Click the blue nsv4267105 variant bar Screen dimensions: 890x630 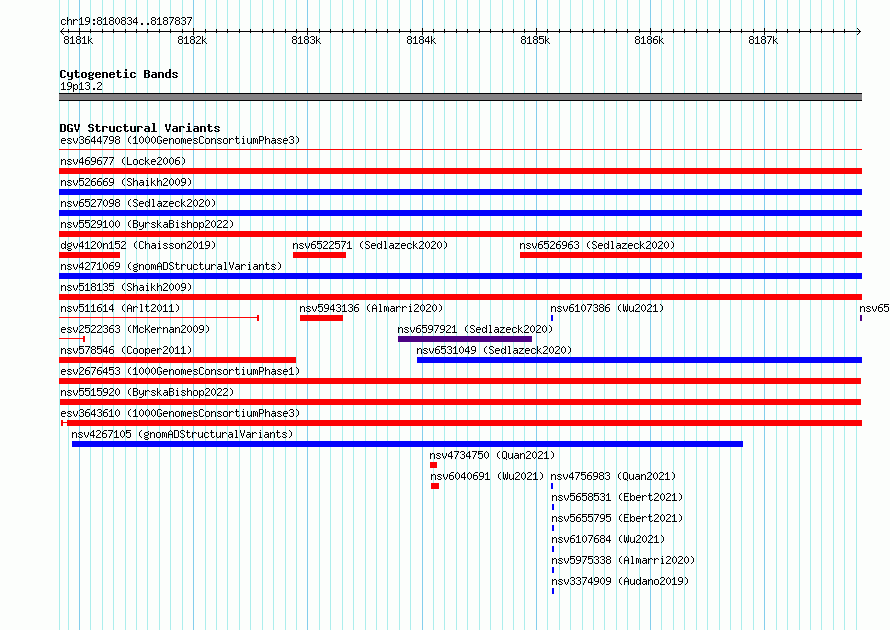click(407, 444)
